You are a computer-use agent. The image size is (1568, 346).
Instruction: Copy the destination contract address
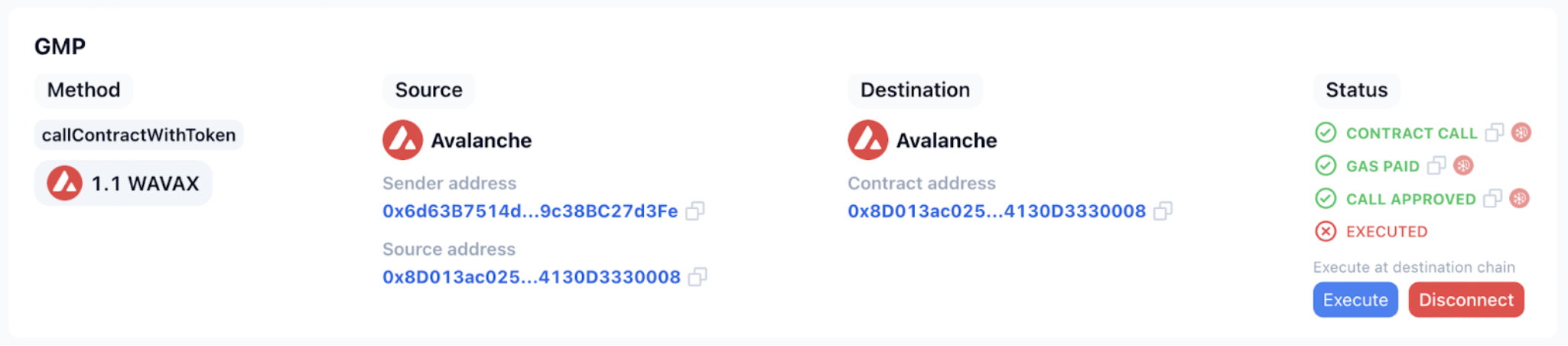(1163, 211)
